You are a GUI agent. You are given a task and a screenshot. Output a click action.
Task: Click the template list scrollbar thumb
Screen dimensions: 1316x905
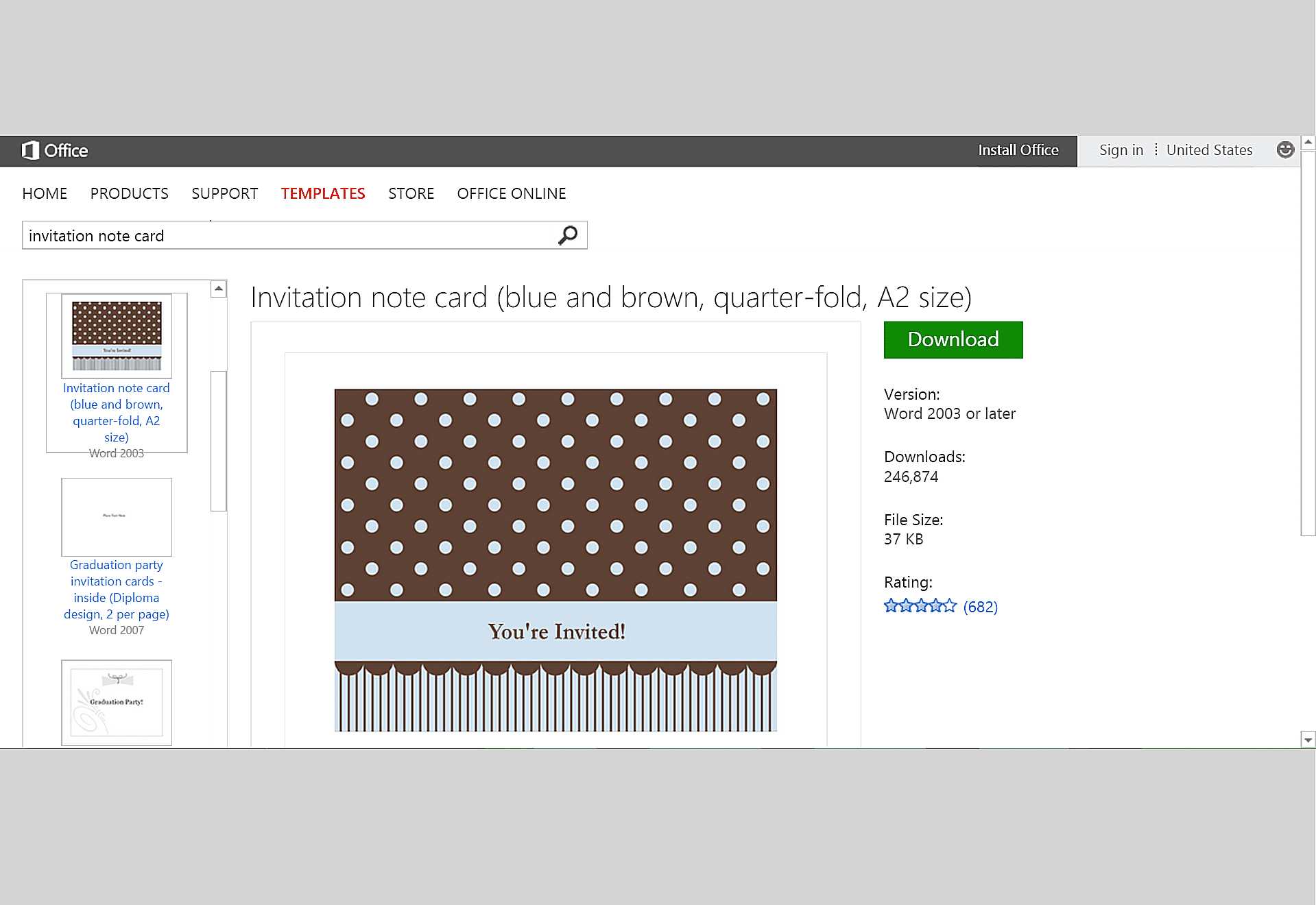click(x=218, y=440)
